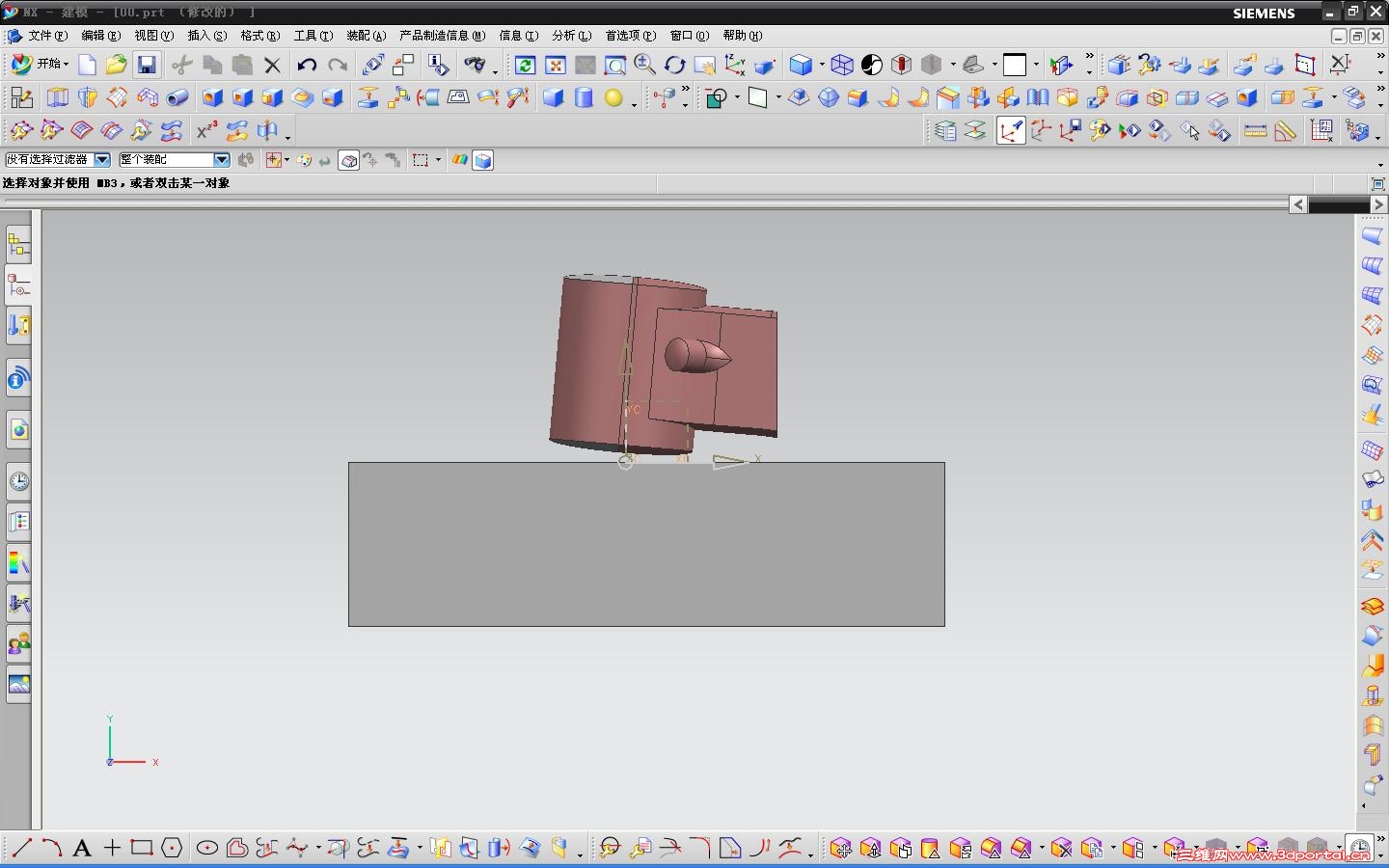Select the Ellipse curve tool
The height and width of the screenshot is (868, 1389).
coord(206,849)
